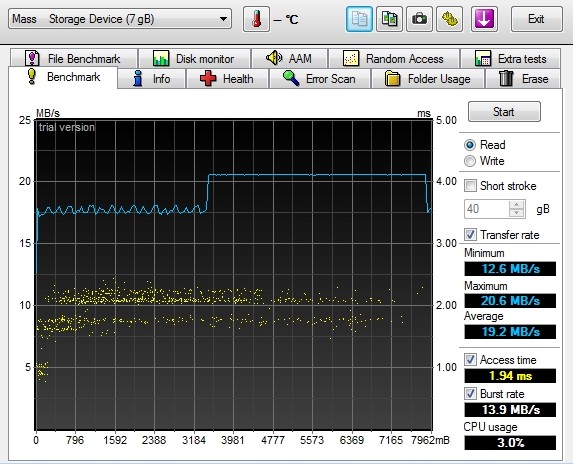Click the Start benchmark button

pos(504,112)
